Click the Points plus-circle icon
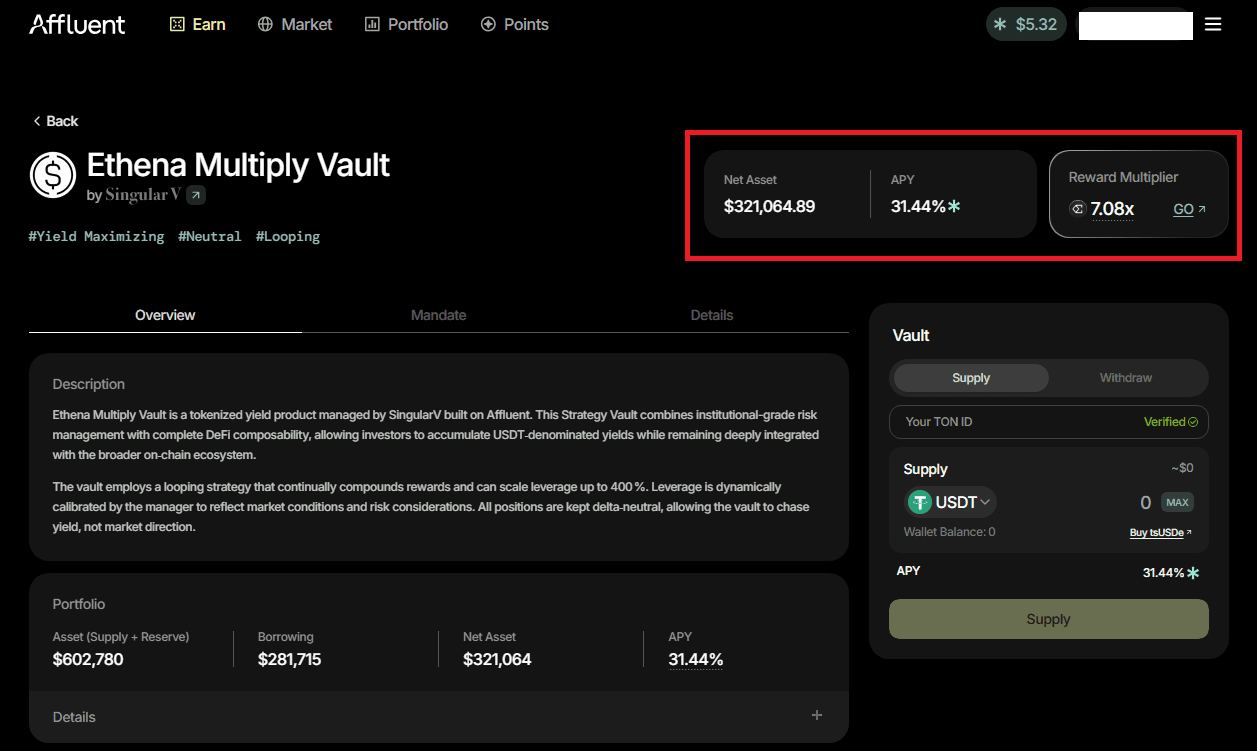The image size is (1257, 751). pyautogui.click(x=488, y=24)
